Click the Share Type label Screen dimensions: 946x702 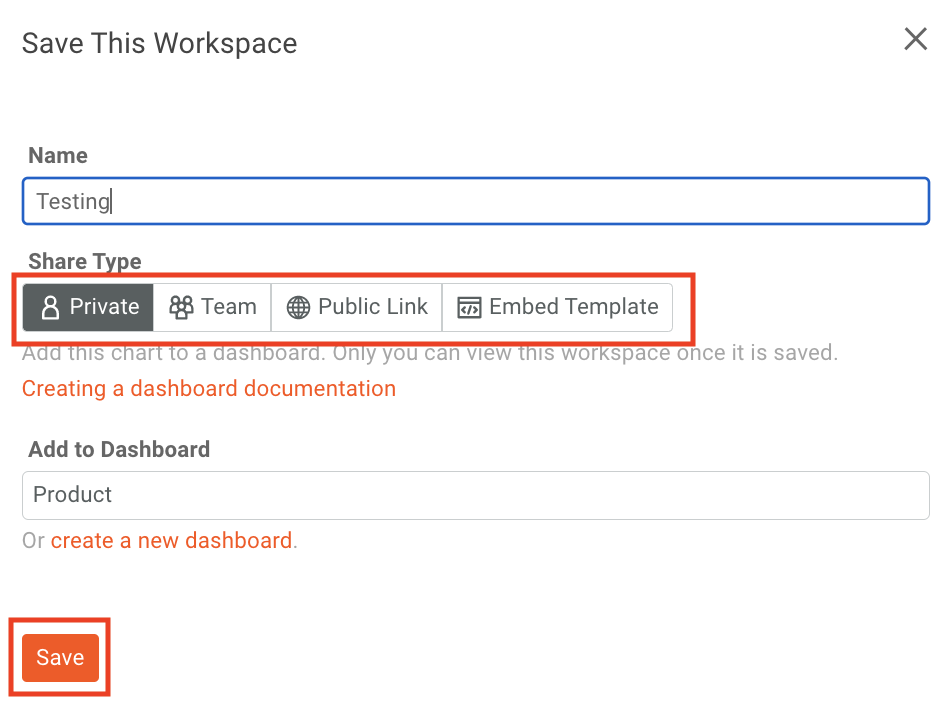click(85, 262)
